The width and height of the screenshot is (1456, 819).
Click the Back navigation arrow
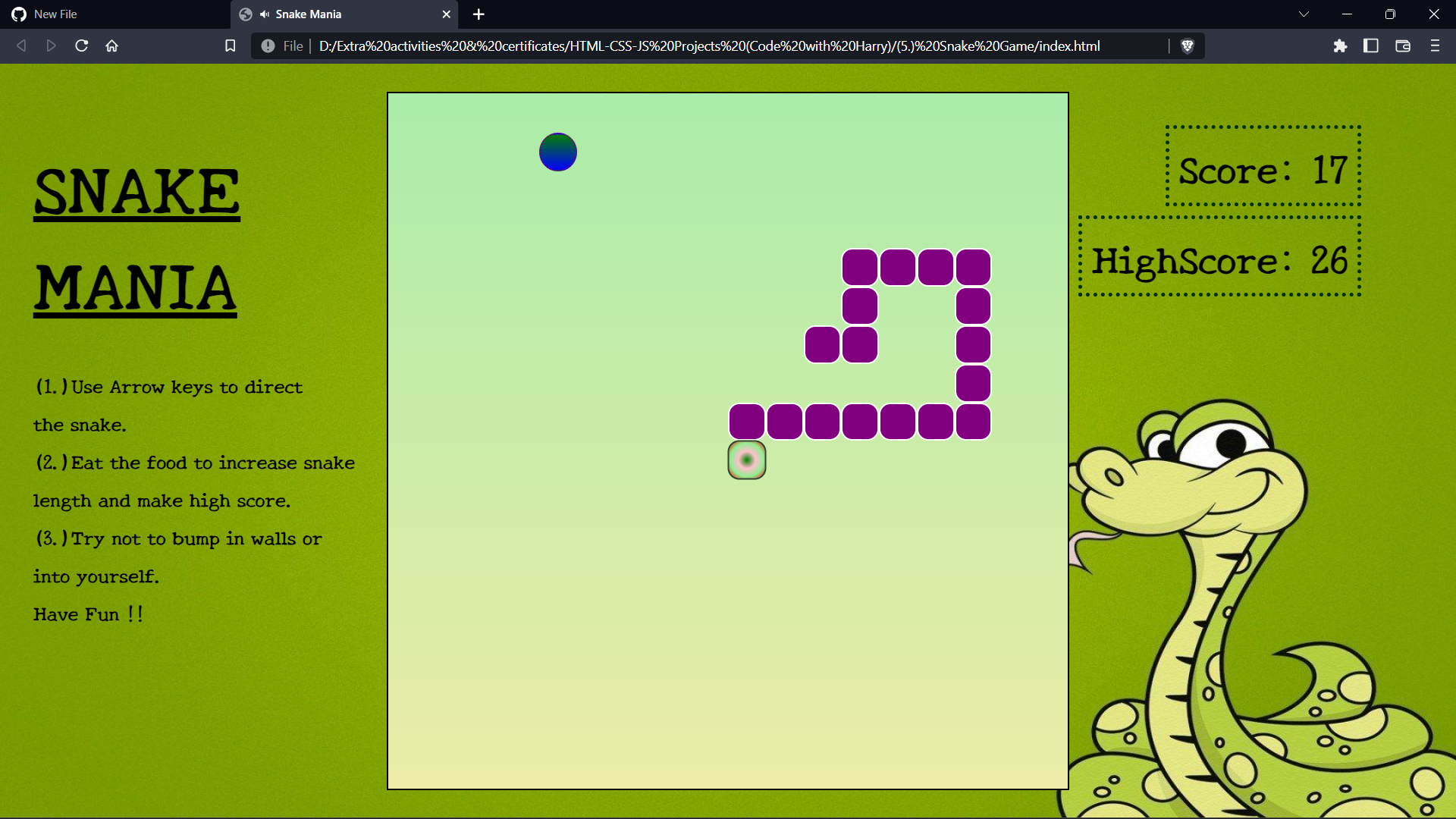pos(20,45)
